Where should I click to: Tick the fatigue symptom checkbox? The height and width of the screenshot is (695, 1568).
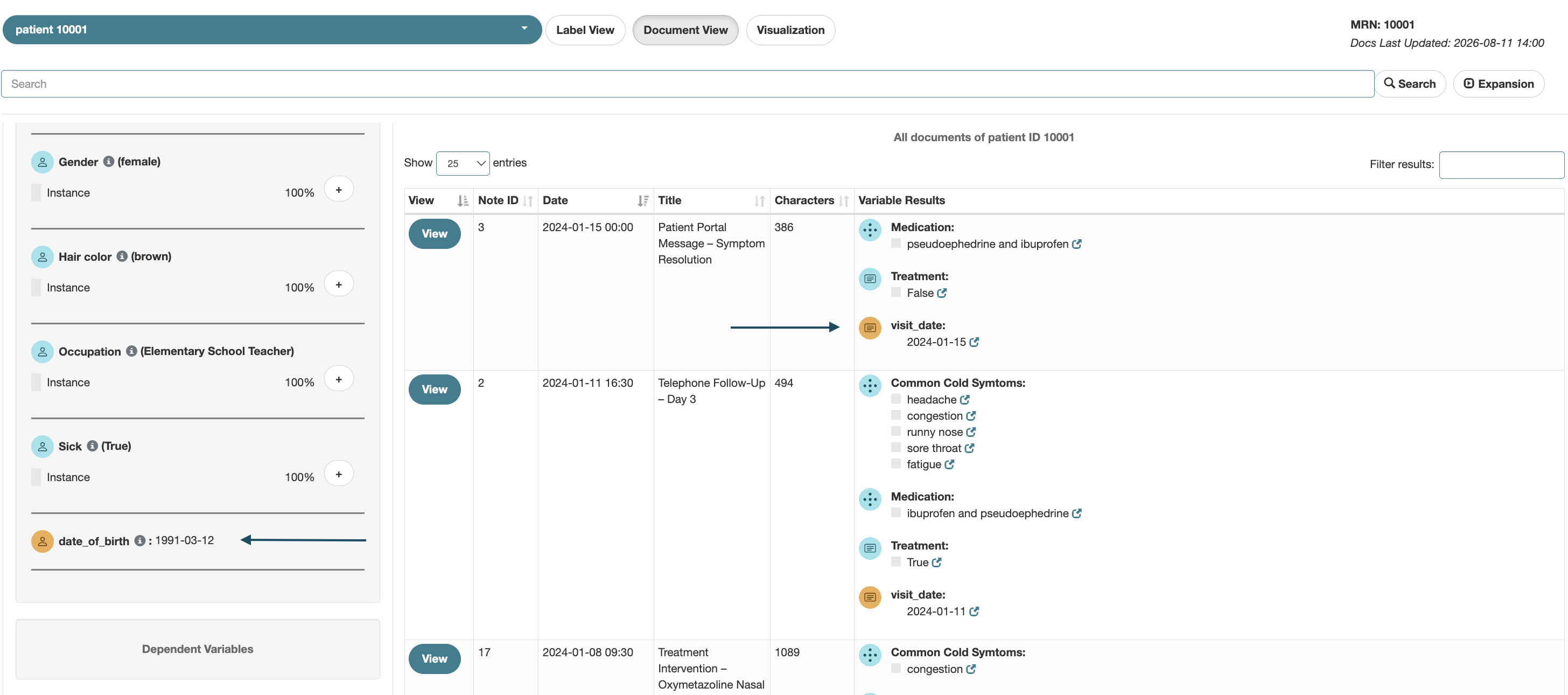pos(895,463)
